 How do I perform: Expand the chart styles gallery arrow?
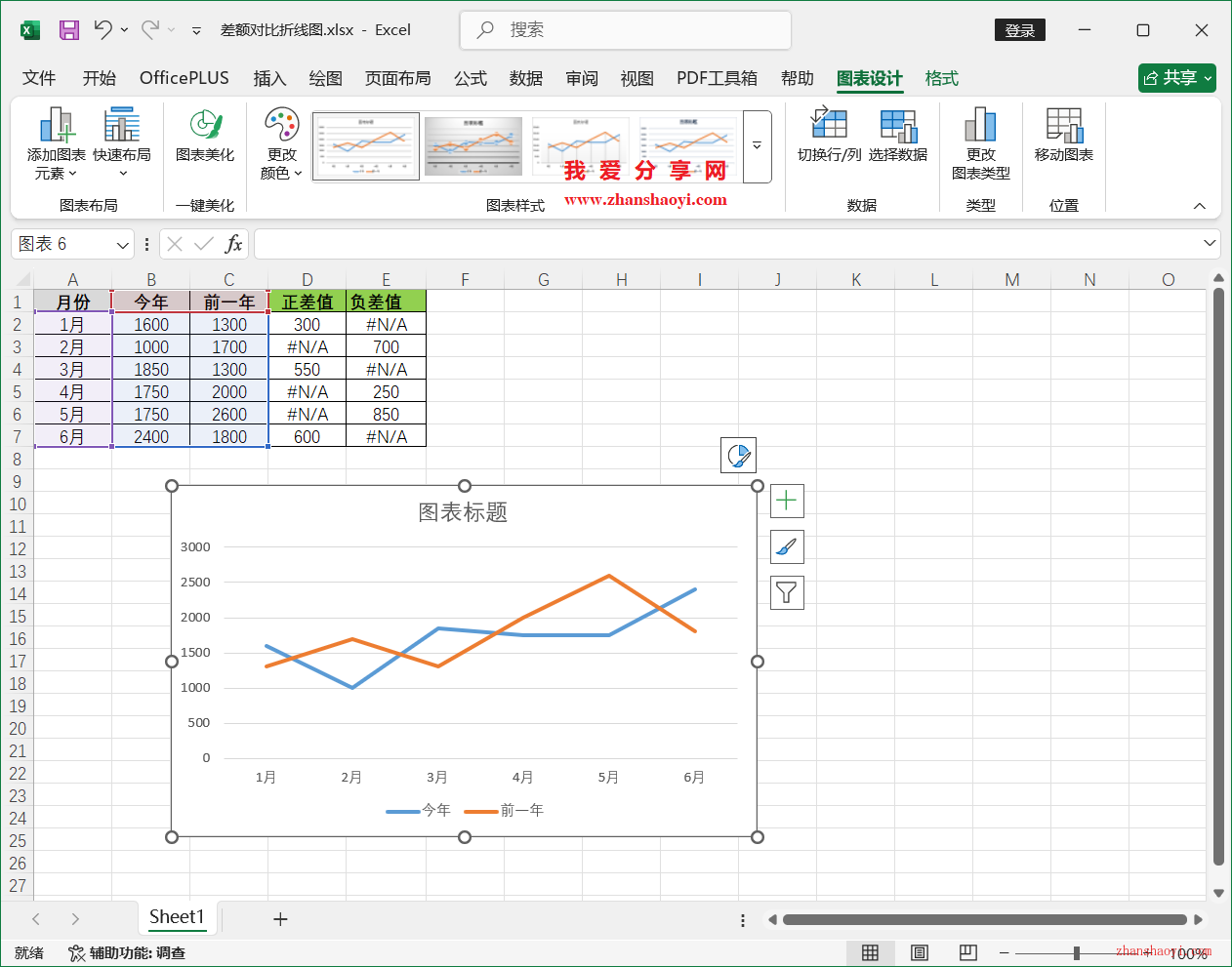coord(756,146)
